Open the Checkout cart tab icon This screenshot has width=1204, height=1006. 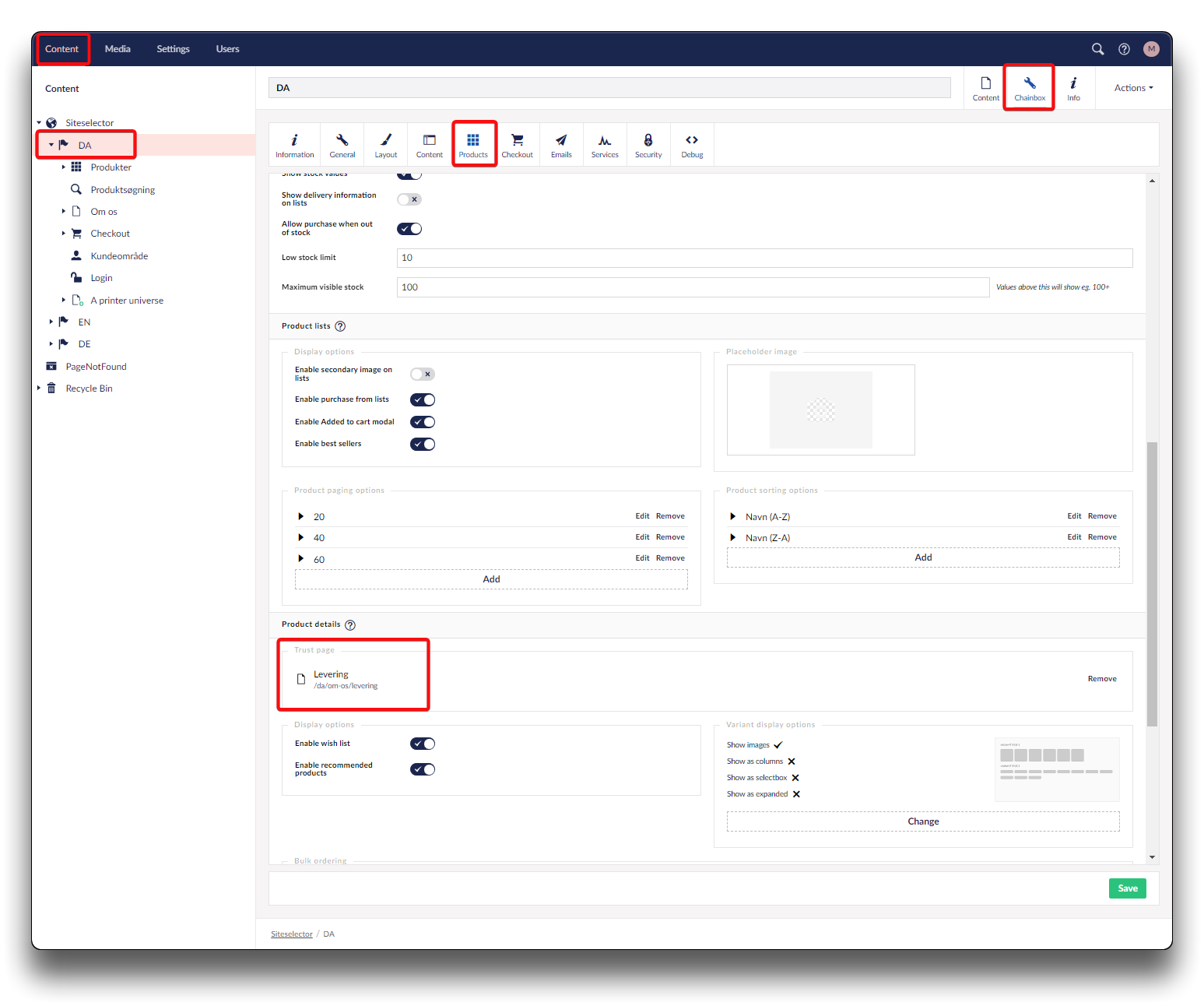pos(517,145)
